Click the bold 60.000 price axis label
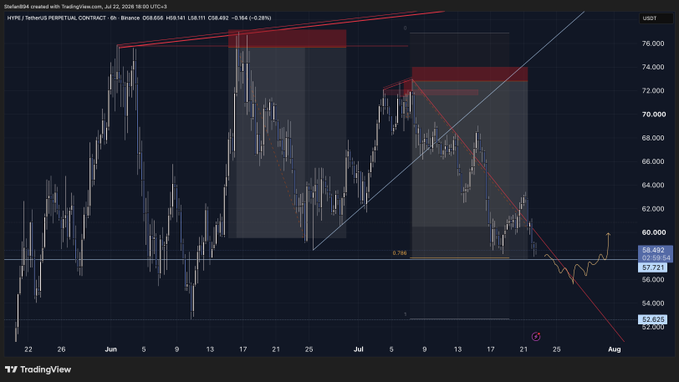Image resolution: width=679 pixels, height=382 pixels. tap(653, 232)
